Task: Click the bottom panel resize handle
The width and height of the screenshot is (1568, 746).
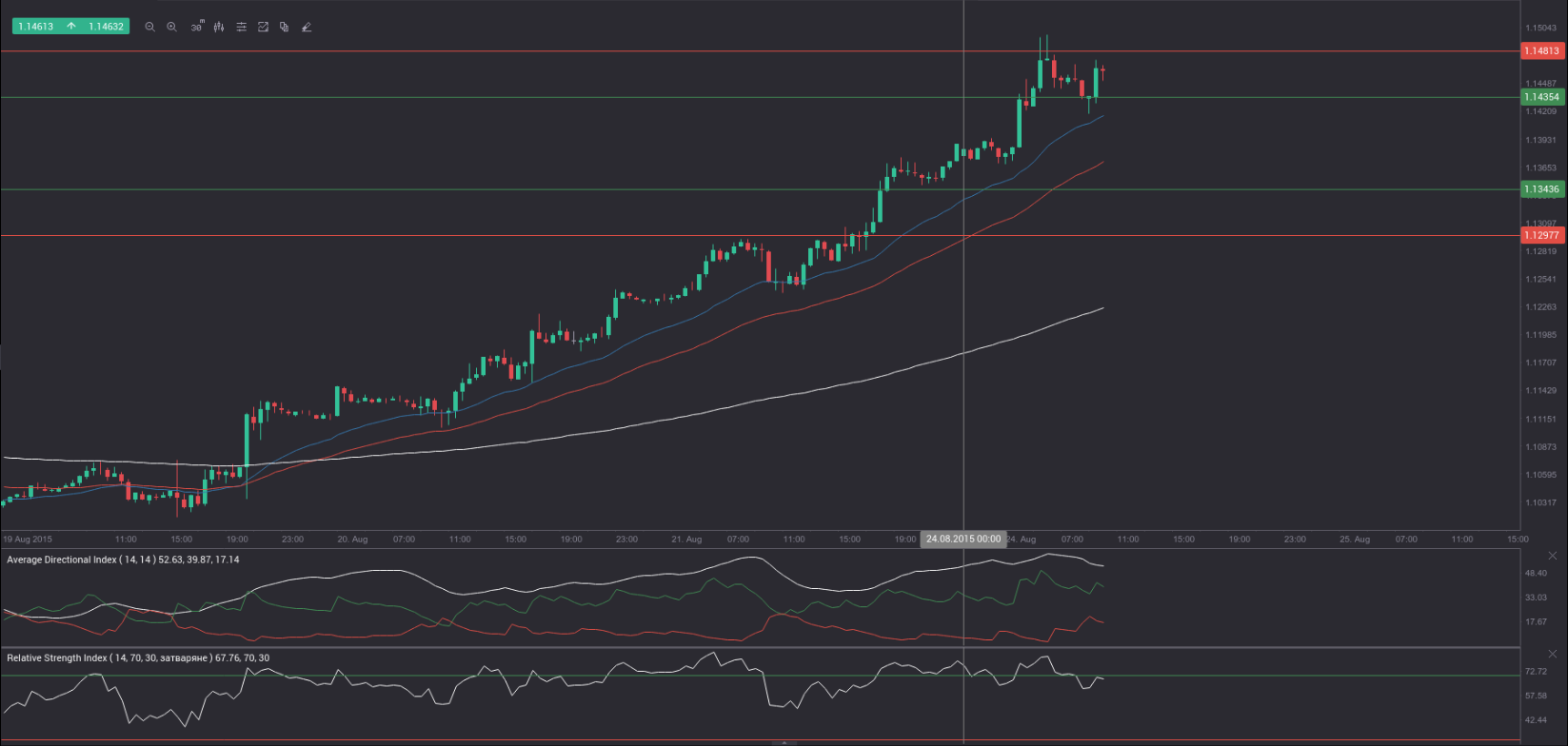Action: click(x=784, y=742)
